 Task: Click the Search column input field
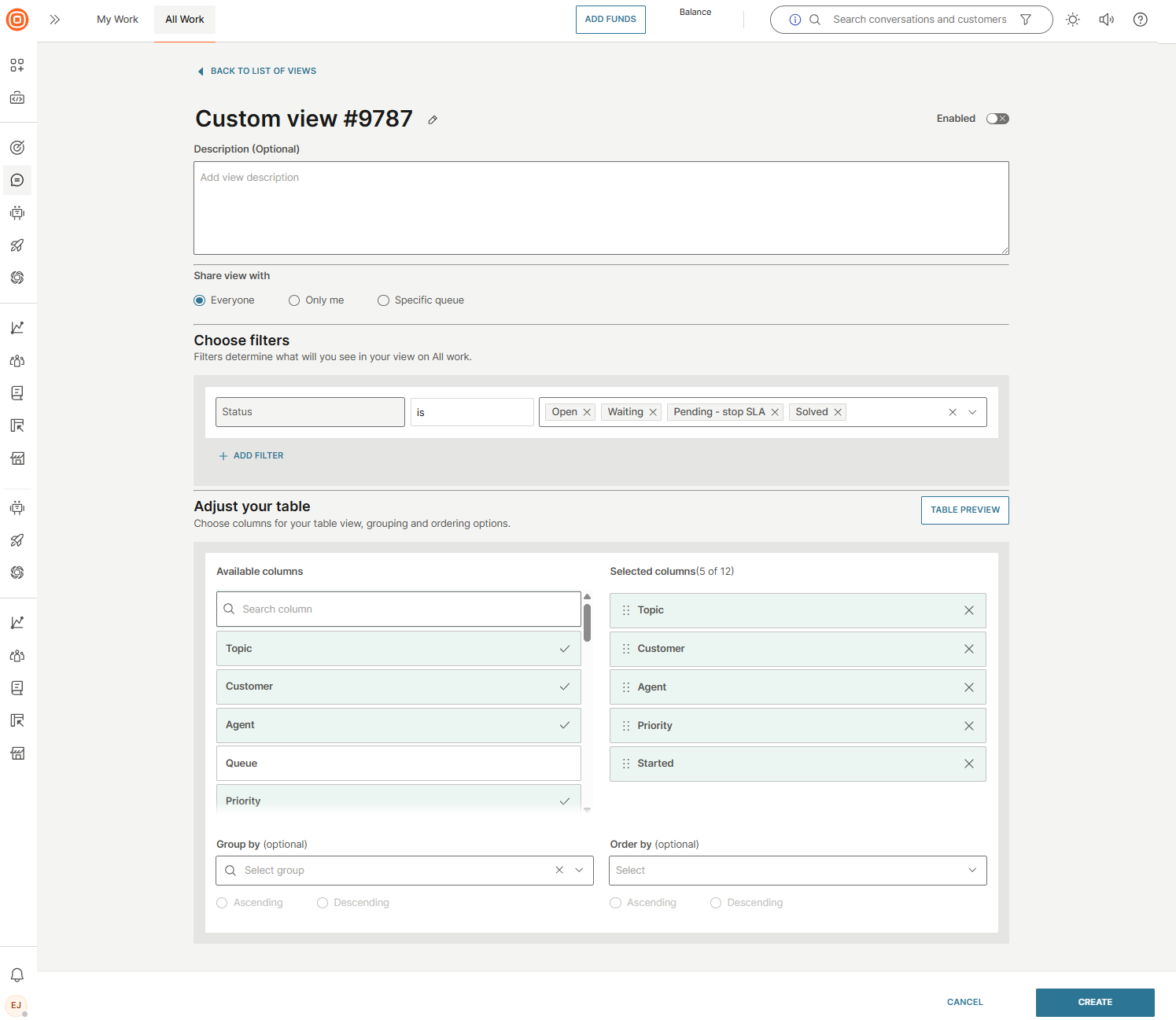[x=398, y=609]
